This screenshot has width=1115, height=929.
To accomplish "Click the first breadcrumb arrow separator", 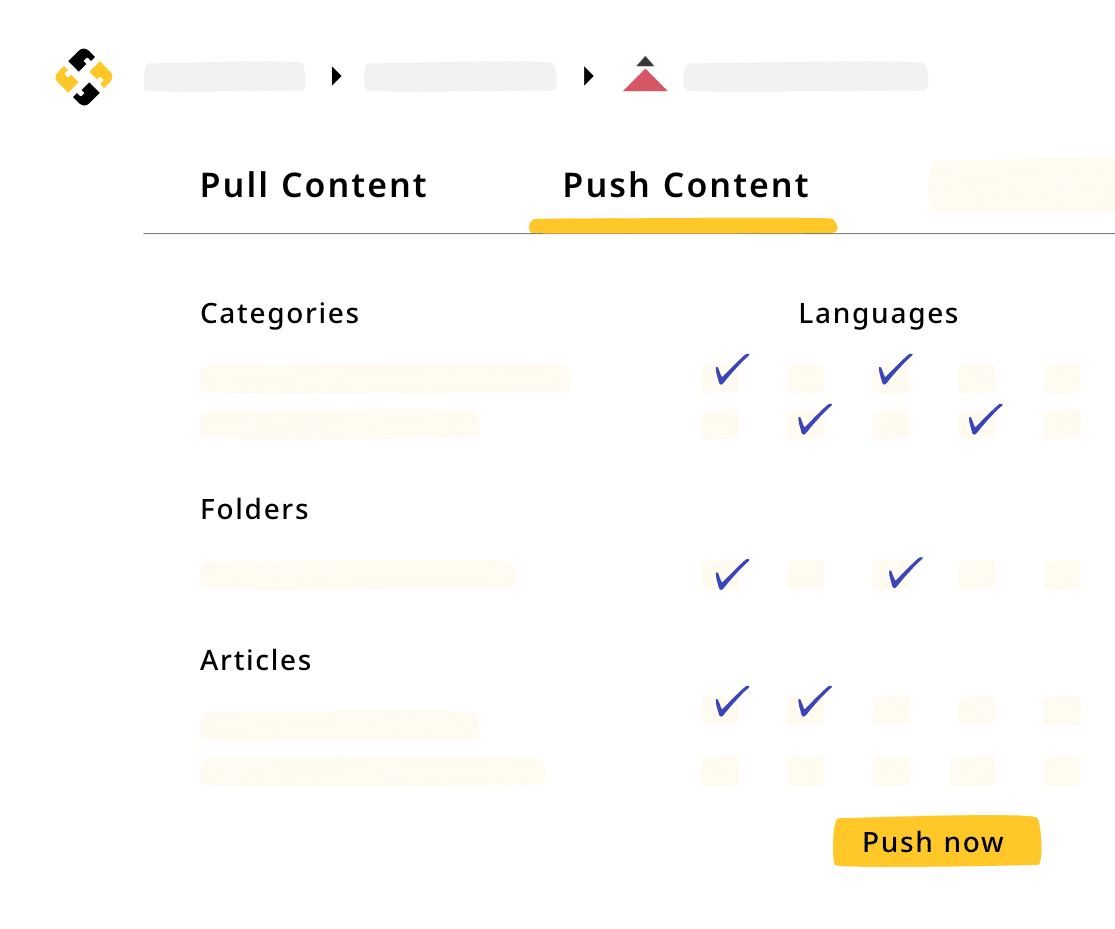I will point(337,76).
